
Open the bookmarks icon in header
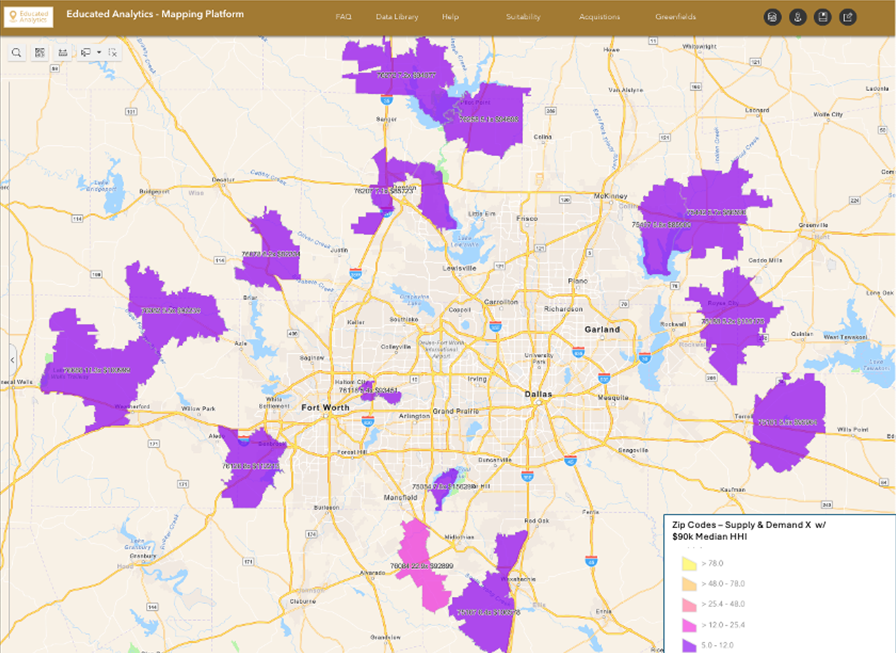(x=822, y=17)
